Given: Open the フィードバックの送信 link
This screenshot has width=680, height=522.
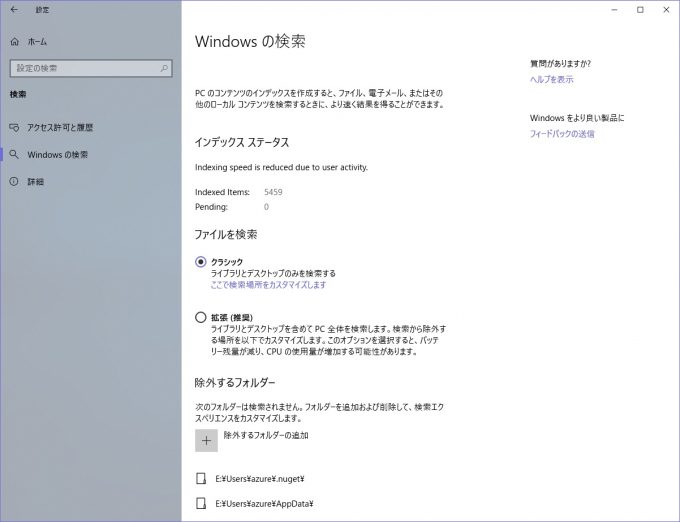Looking at the screenshot, I should (562, 134).
